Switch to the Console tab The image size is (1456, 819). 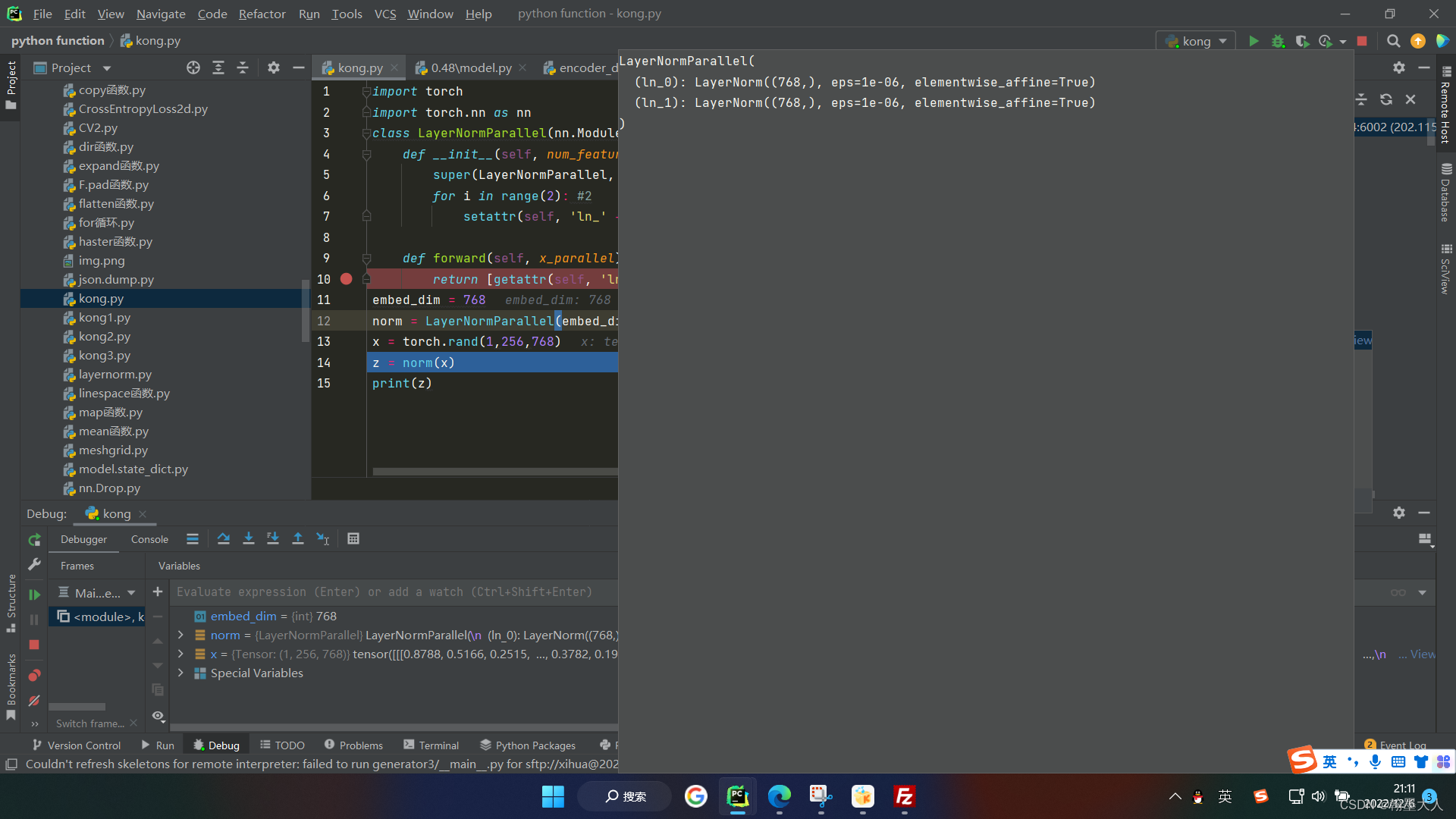coord(149,539)
